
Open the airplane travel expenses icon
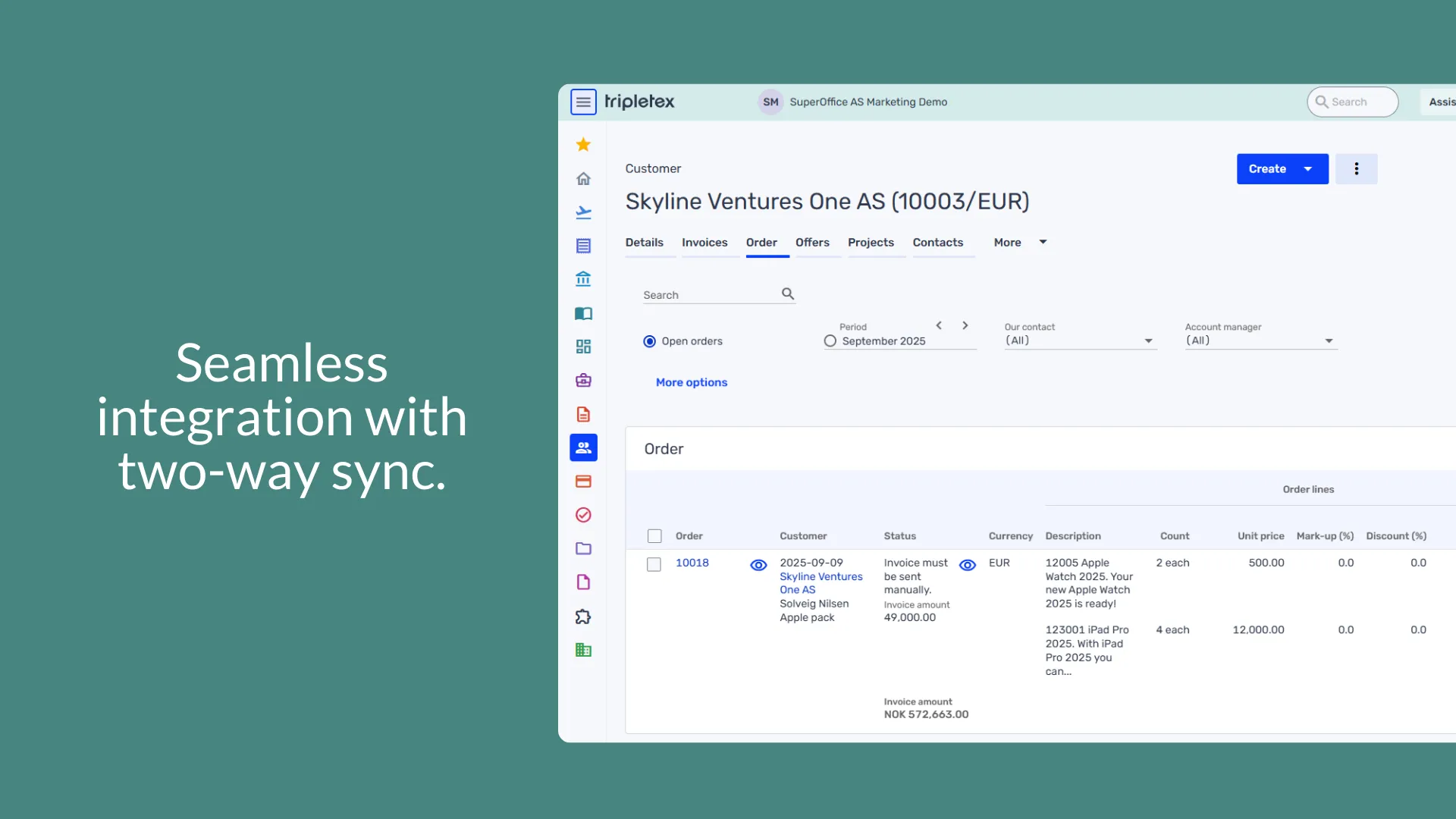point(583,212)
